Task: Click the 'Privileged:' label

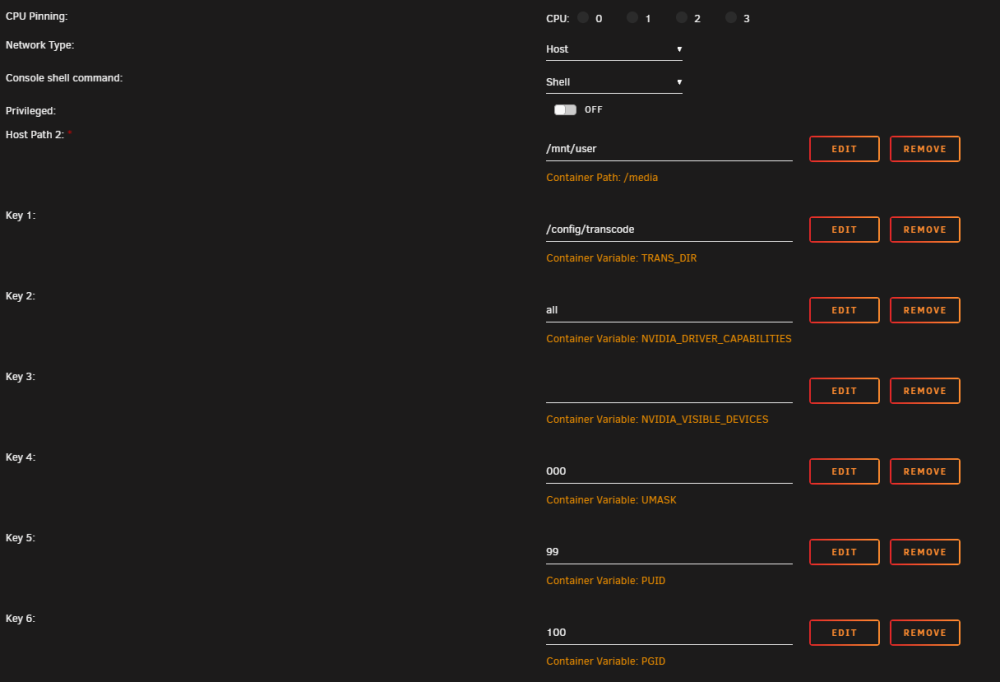Action: point(31,111)
